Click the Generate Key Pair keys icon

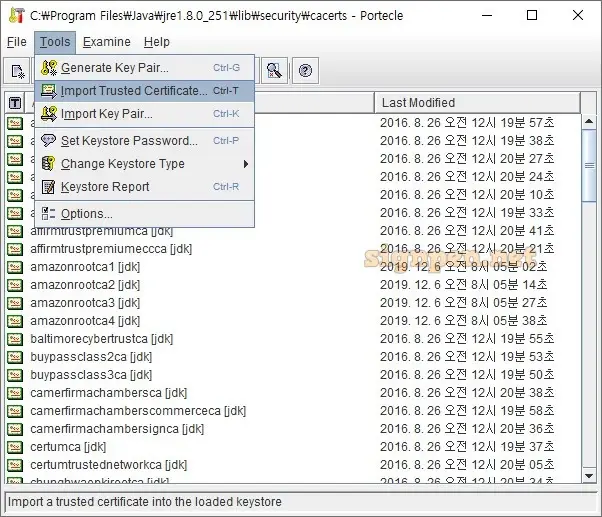(x=49, y=68)
